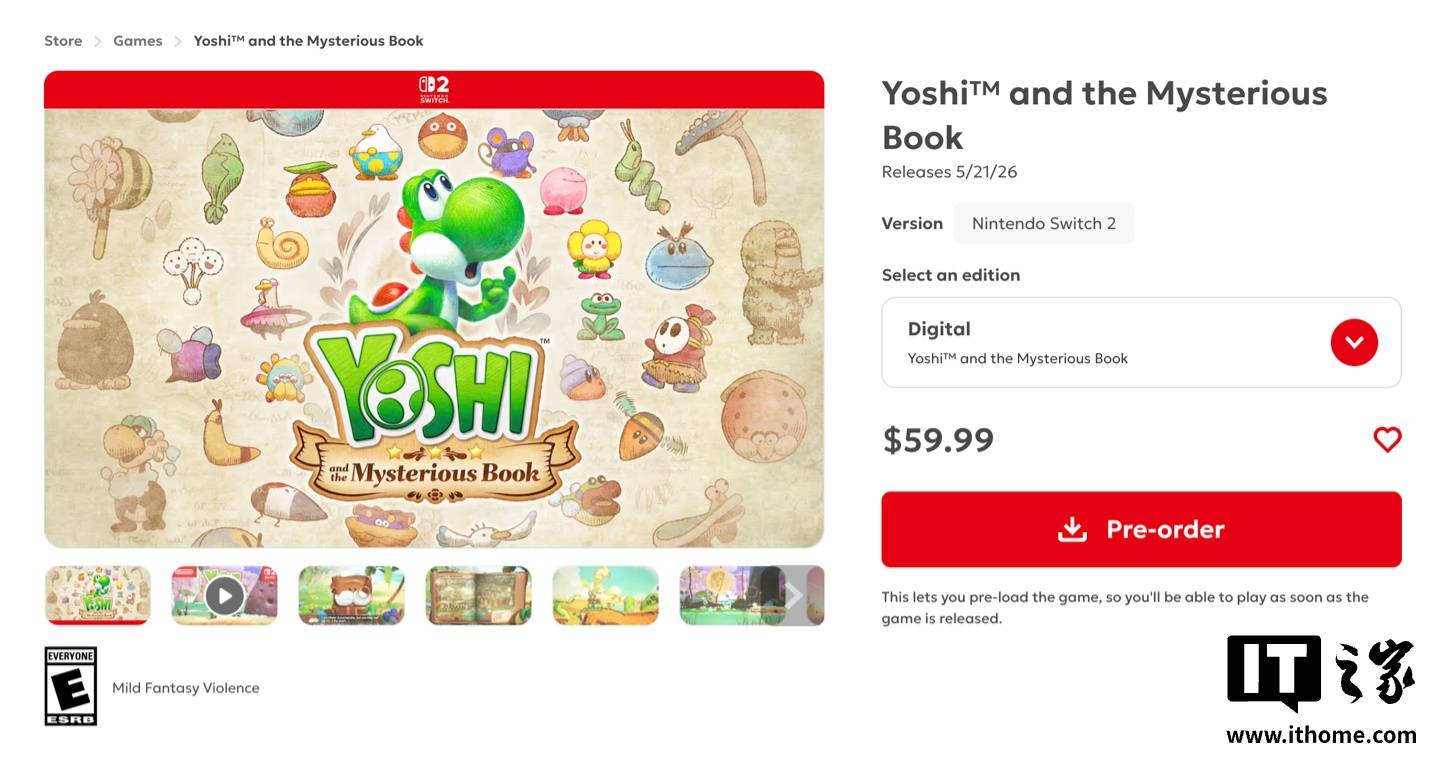Click the Yoshi and the Mysterious Book breadcrumb
Image resolution: width=1440 pixels, height=763 pixels.
coord(308,41)
